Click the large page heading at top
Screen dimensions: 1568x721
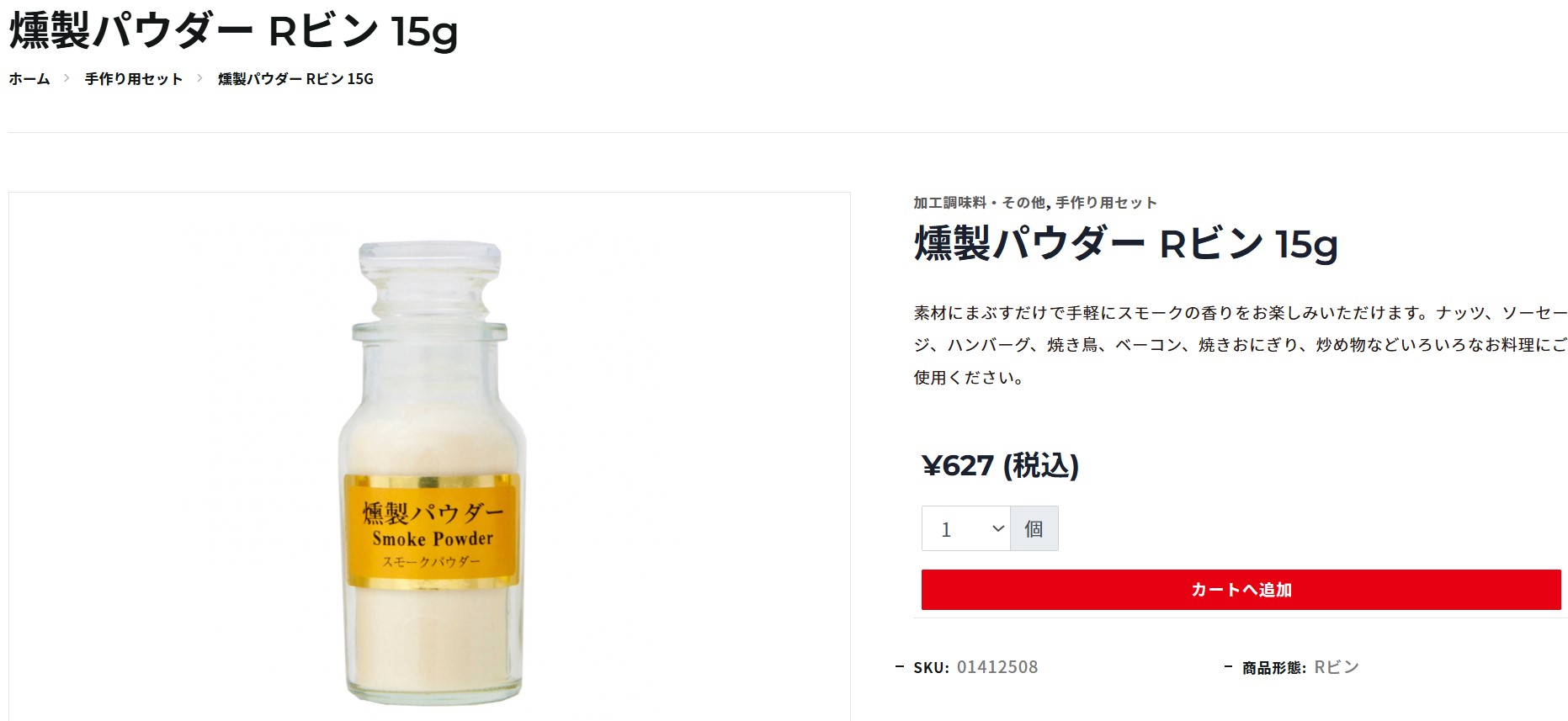click(233, 32)
